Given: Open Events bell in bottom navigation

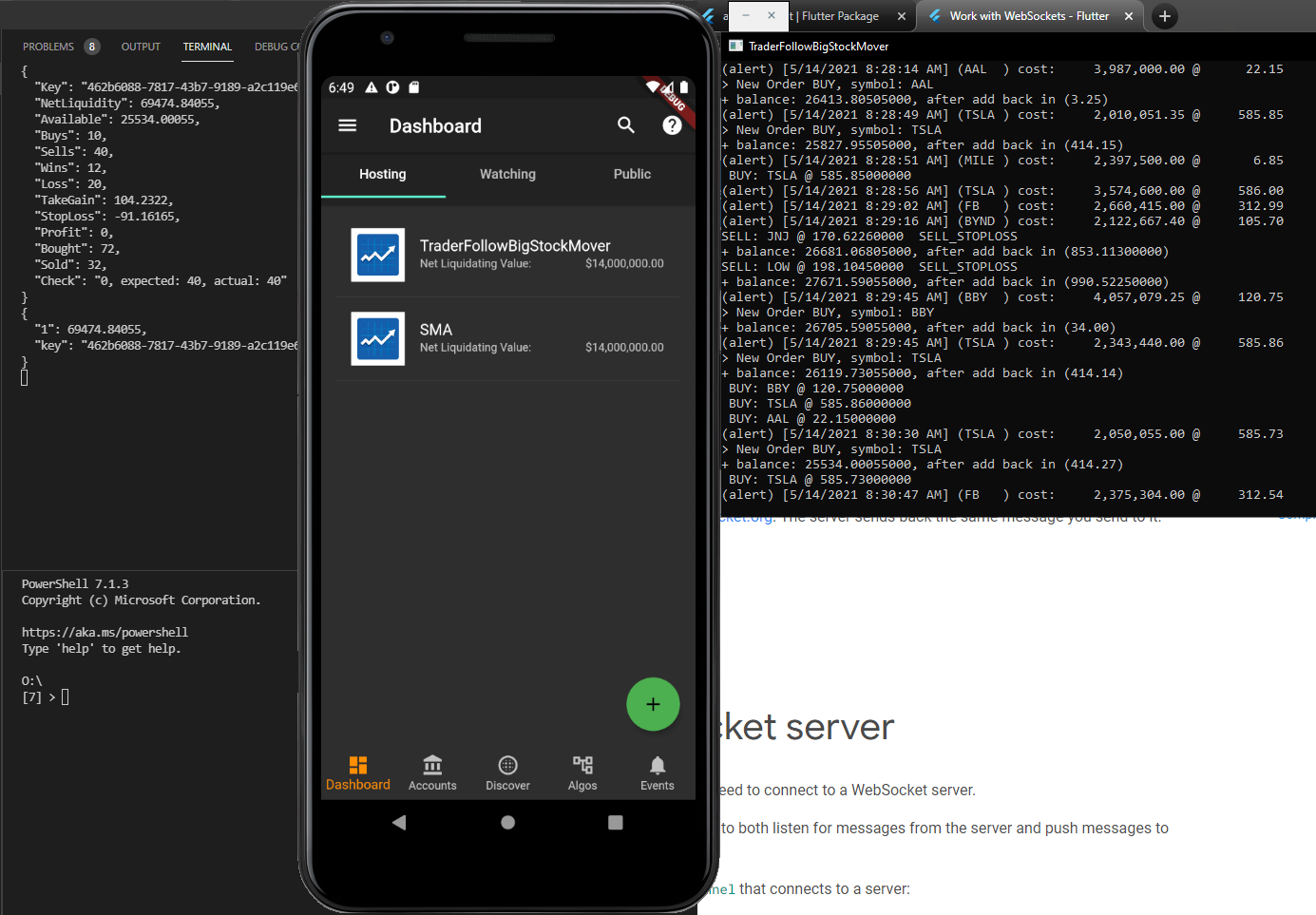Looking at the screenshot, I should coord(658,773).
